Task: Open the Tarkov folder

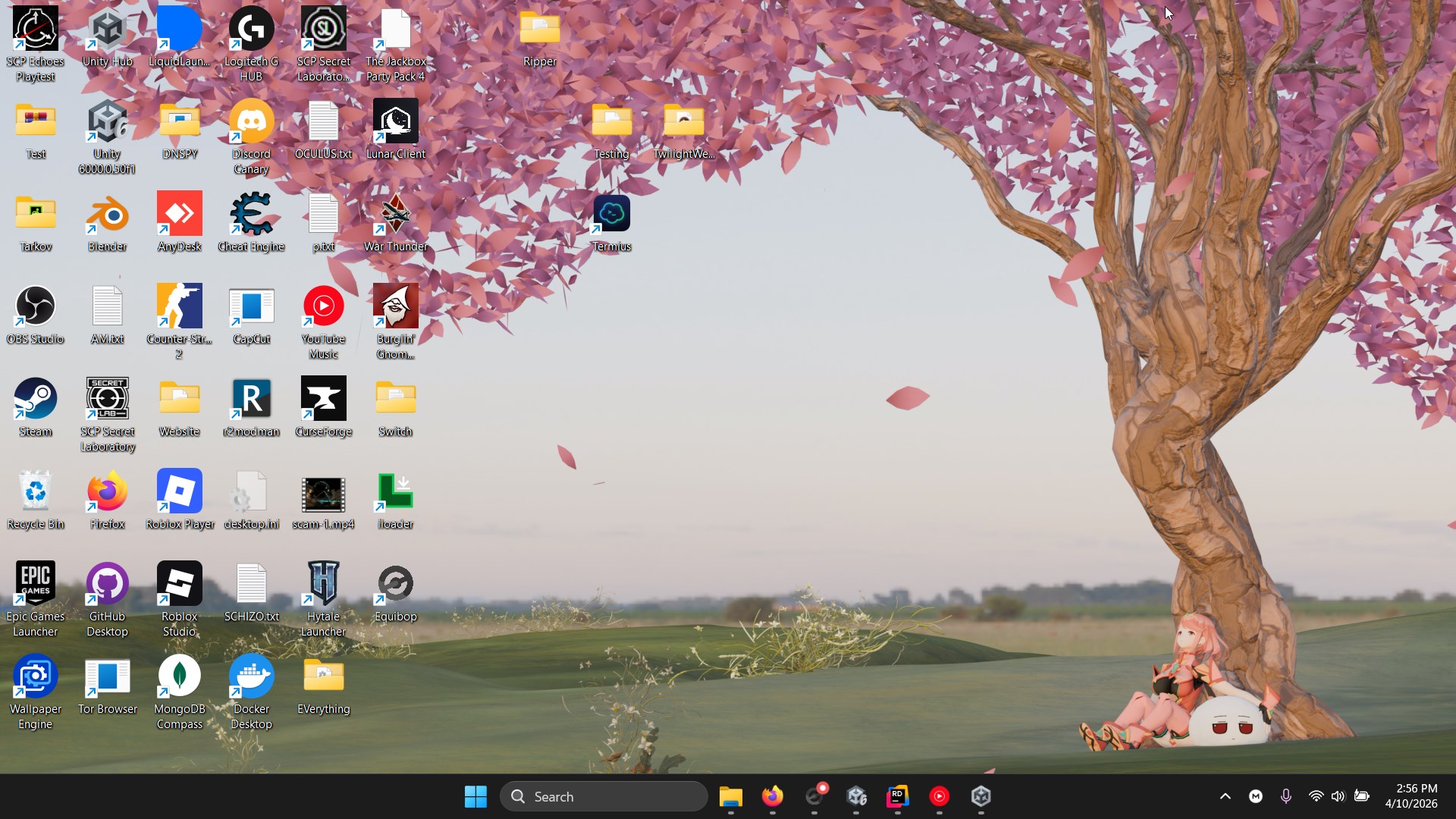Action: pyautogui.click(x=36, y=223)
